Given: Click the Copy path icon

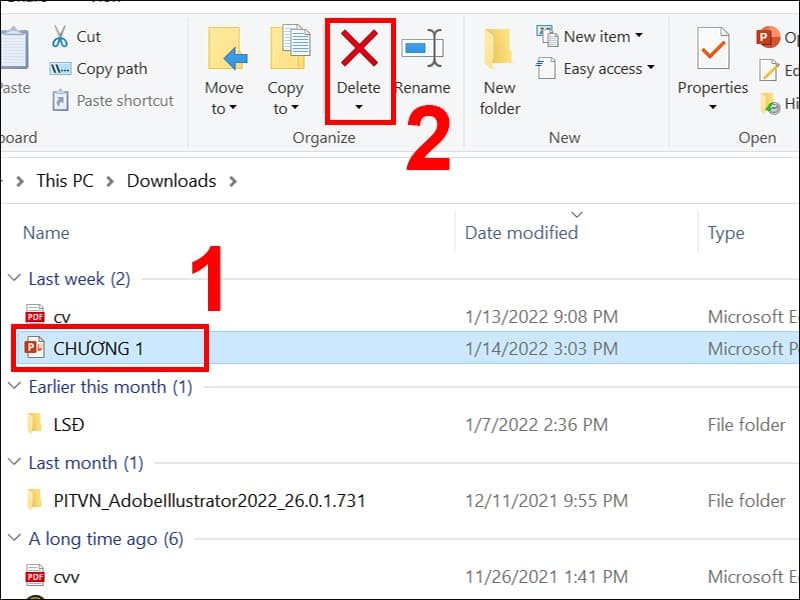Looking at the screenshot, I should (58, 68).
